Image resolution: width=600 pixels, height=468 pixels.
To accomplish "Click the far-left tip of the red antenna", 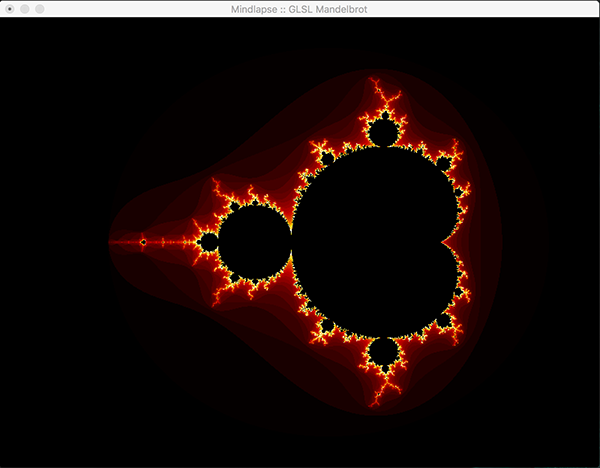I will (x=110, y=242).
